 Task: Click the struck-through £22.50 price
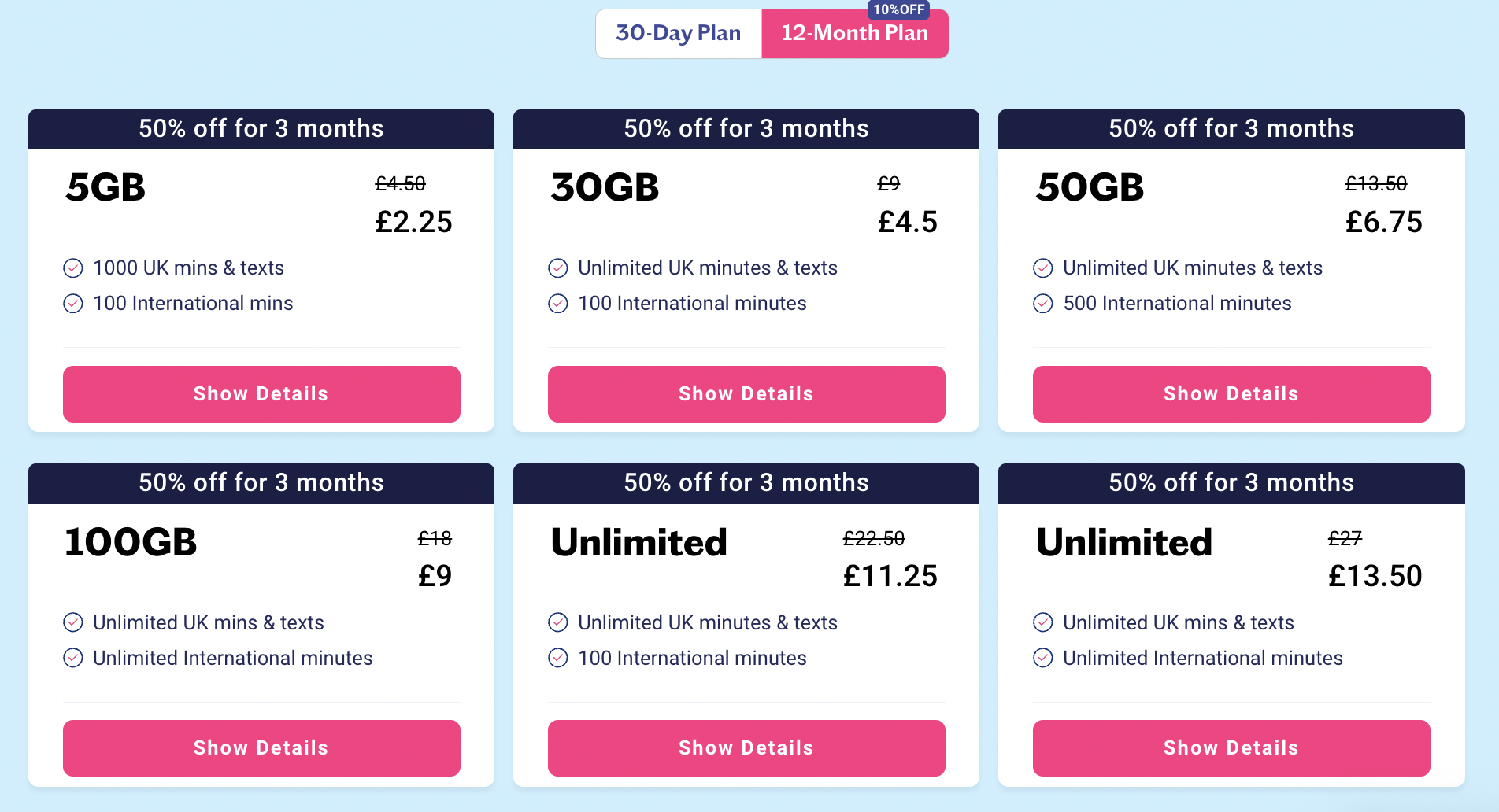pos(874,538)
